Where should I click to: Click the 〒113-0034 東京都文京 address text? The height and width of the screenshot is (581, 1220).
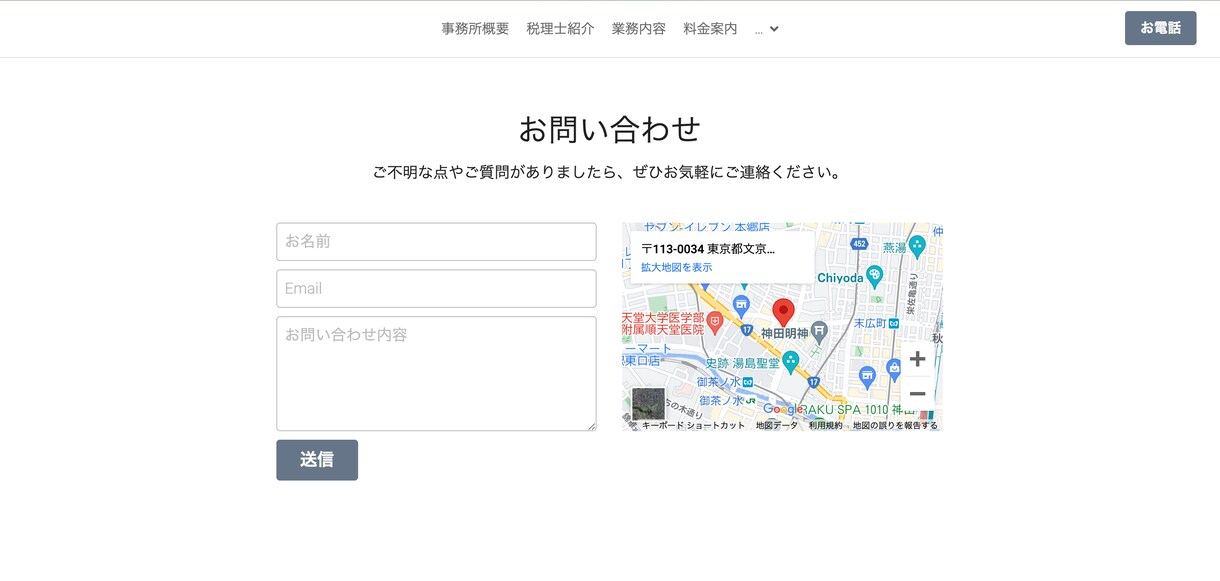pyautogui.click(x=708, y=249)
